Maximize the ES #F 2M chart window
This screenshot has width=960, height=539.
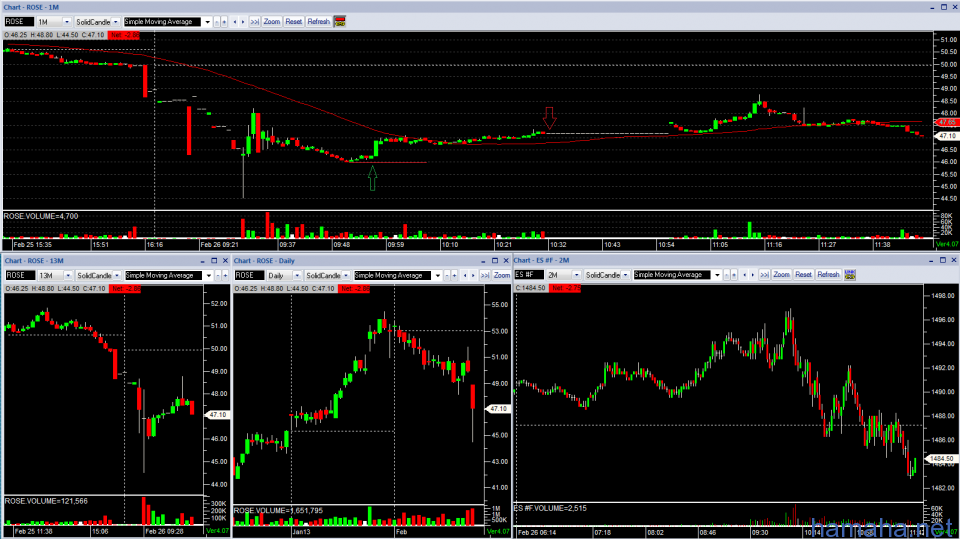(x=943, y=260)
